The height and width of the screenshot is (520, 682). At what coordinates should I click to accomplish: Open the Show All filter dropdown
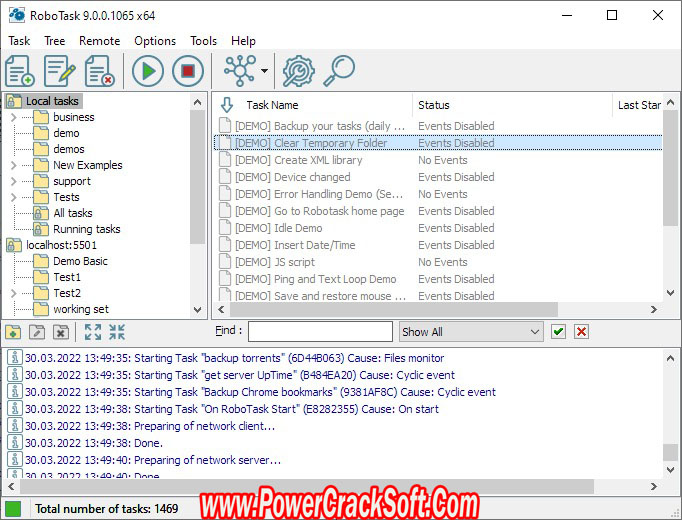[x=470, y=332]
